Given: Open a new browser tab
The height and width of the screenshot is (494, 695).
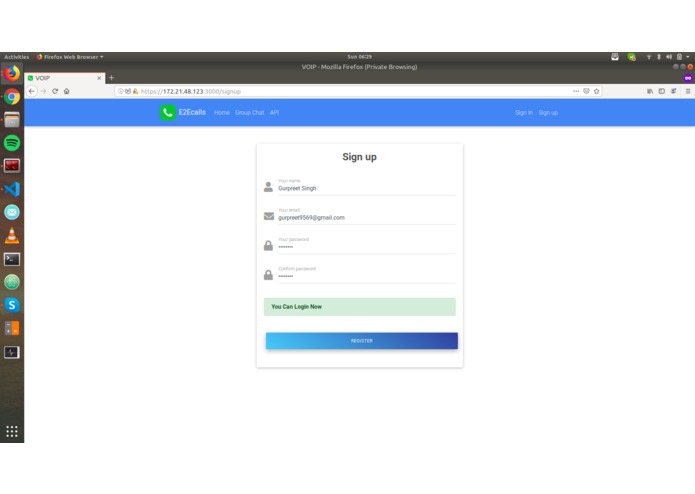Looking at the screenshot, I should [x=111, y=78].
